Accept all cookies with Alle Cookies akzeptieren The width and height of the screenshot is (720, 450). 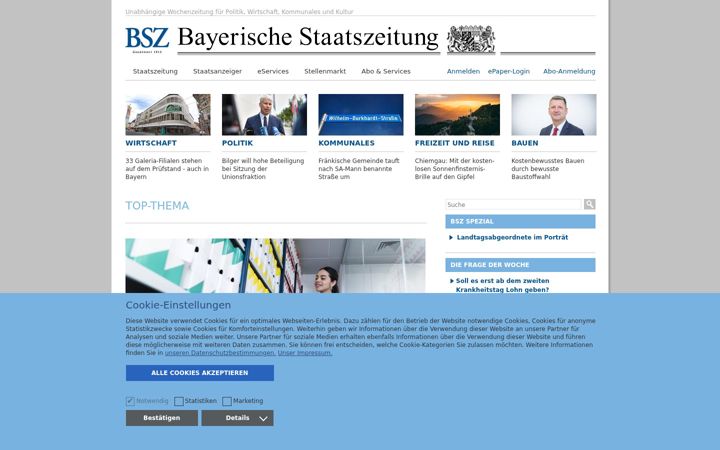coord(200,373)
